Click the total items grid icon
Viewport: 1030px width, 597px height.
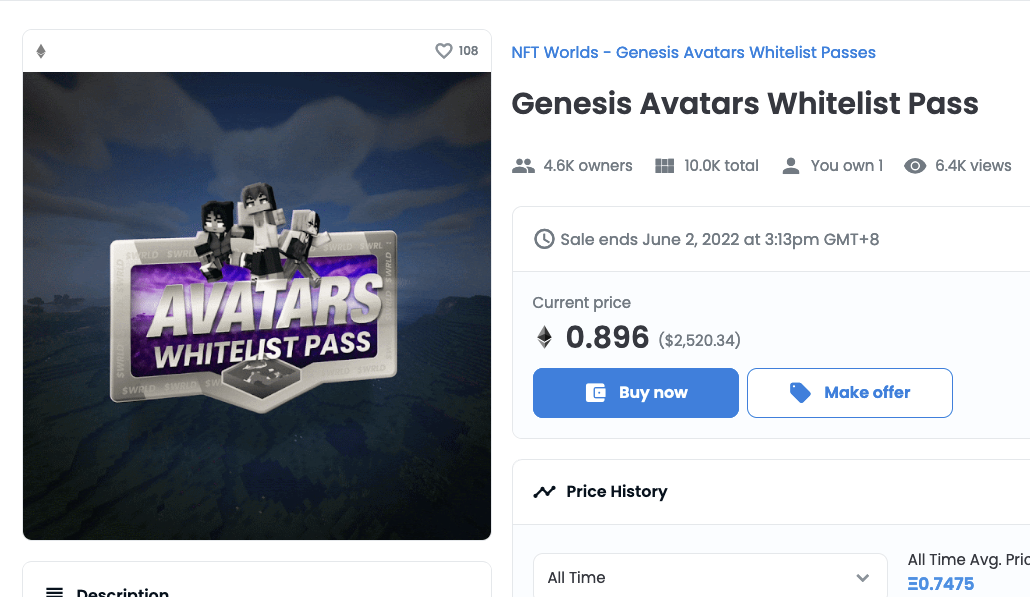664,166
